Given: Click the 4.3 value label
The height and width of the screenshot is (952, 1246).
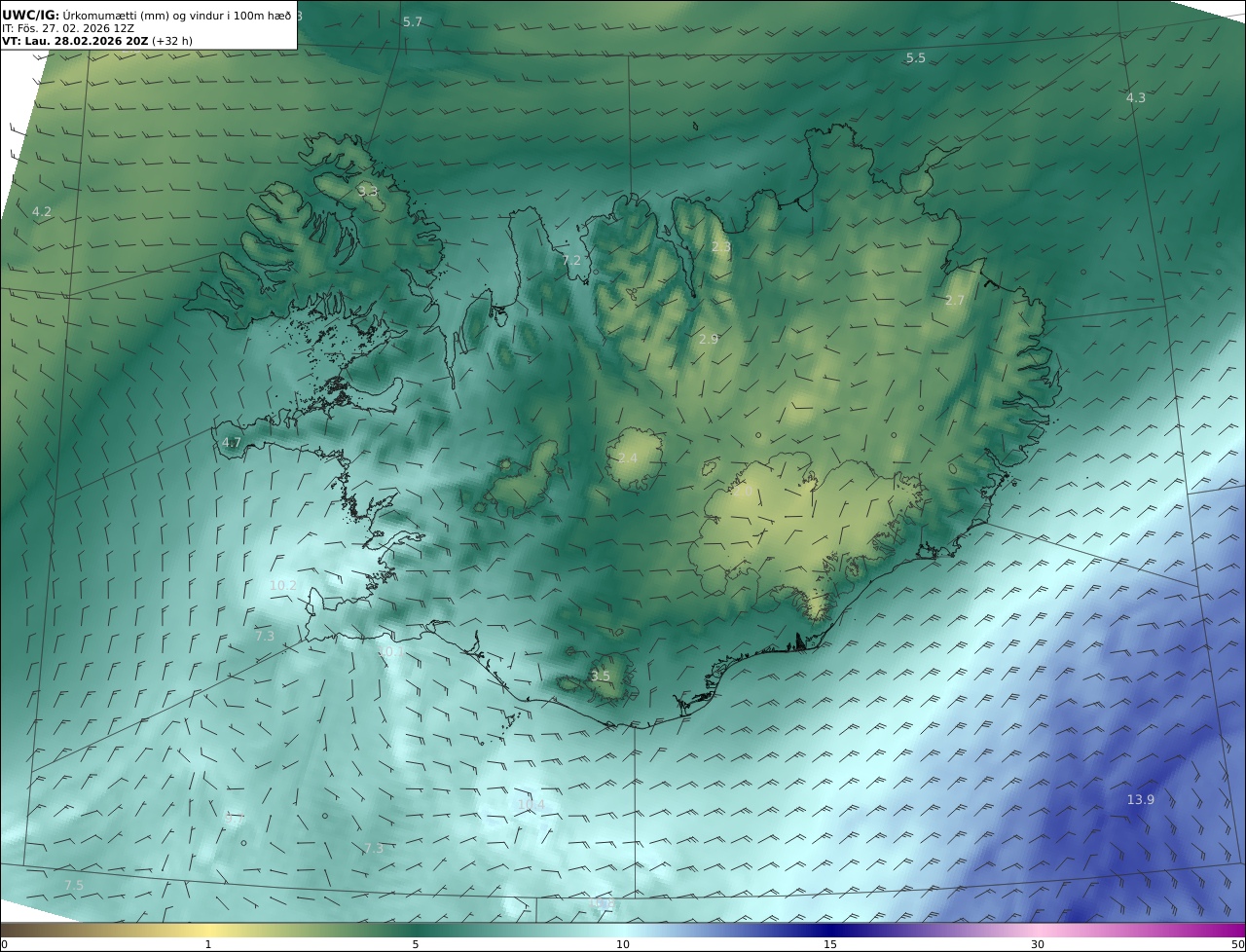Looking at the screenshot, I should click(1136, 97).
